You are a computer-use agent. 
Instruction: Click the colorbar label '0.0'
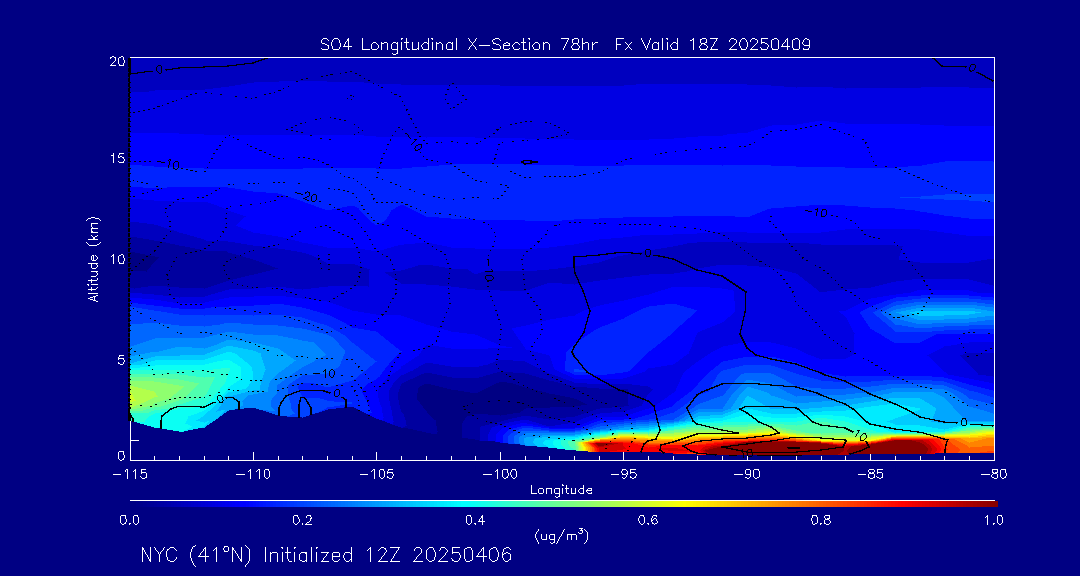click(x=130, y=520)
